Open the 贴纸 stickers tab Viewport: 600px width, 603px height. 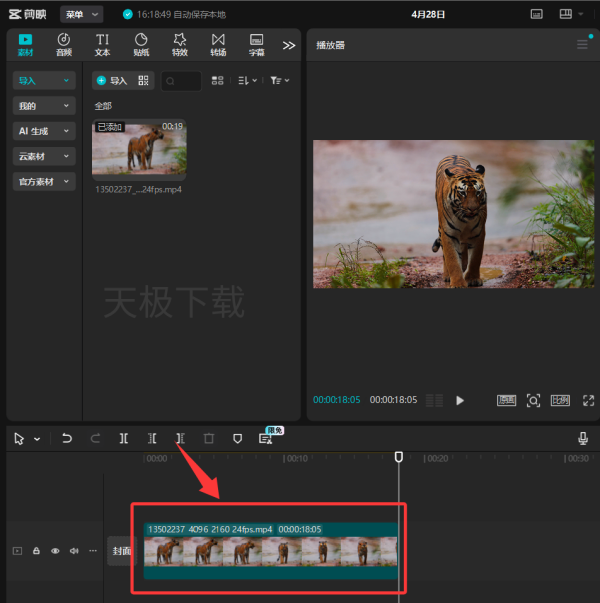141,45
